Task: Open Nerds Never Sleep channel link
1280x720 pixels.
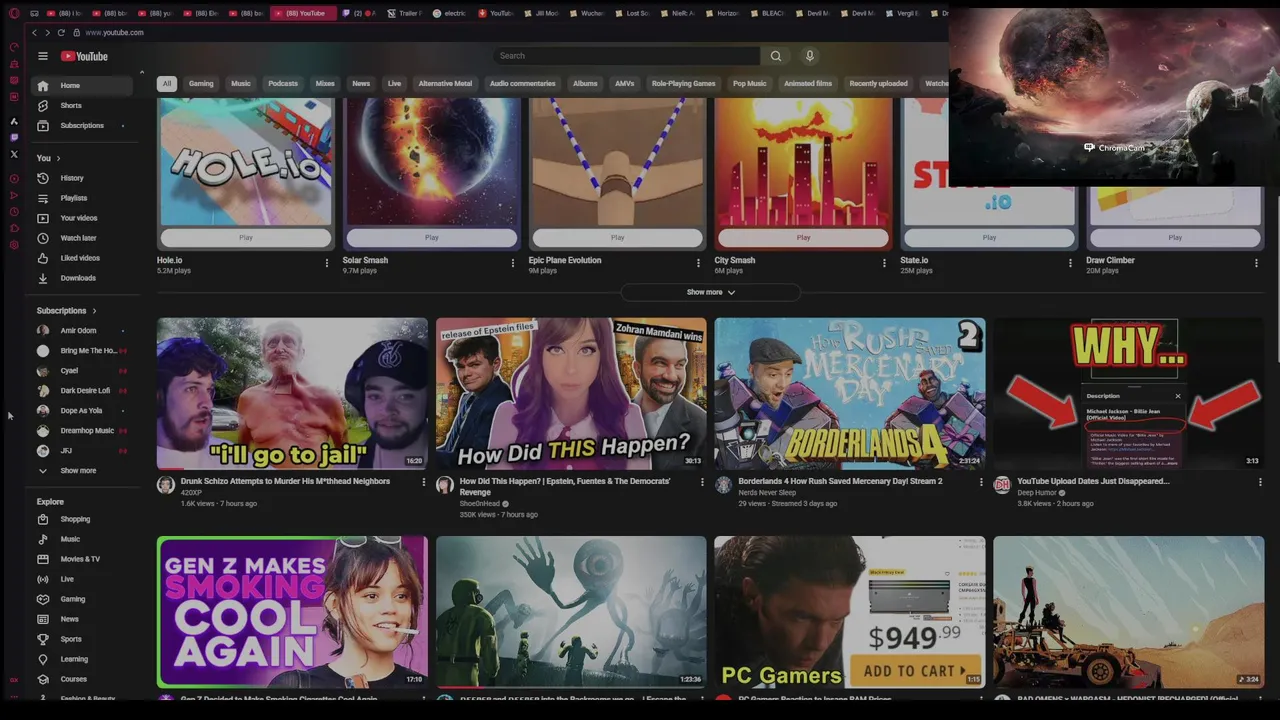Action: (x=768, y=493)
